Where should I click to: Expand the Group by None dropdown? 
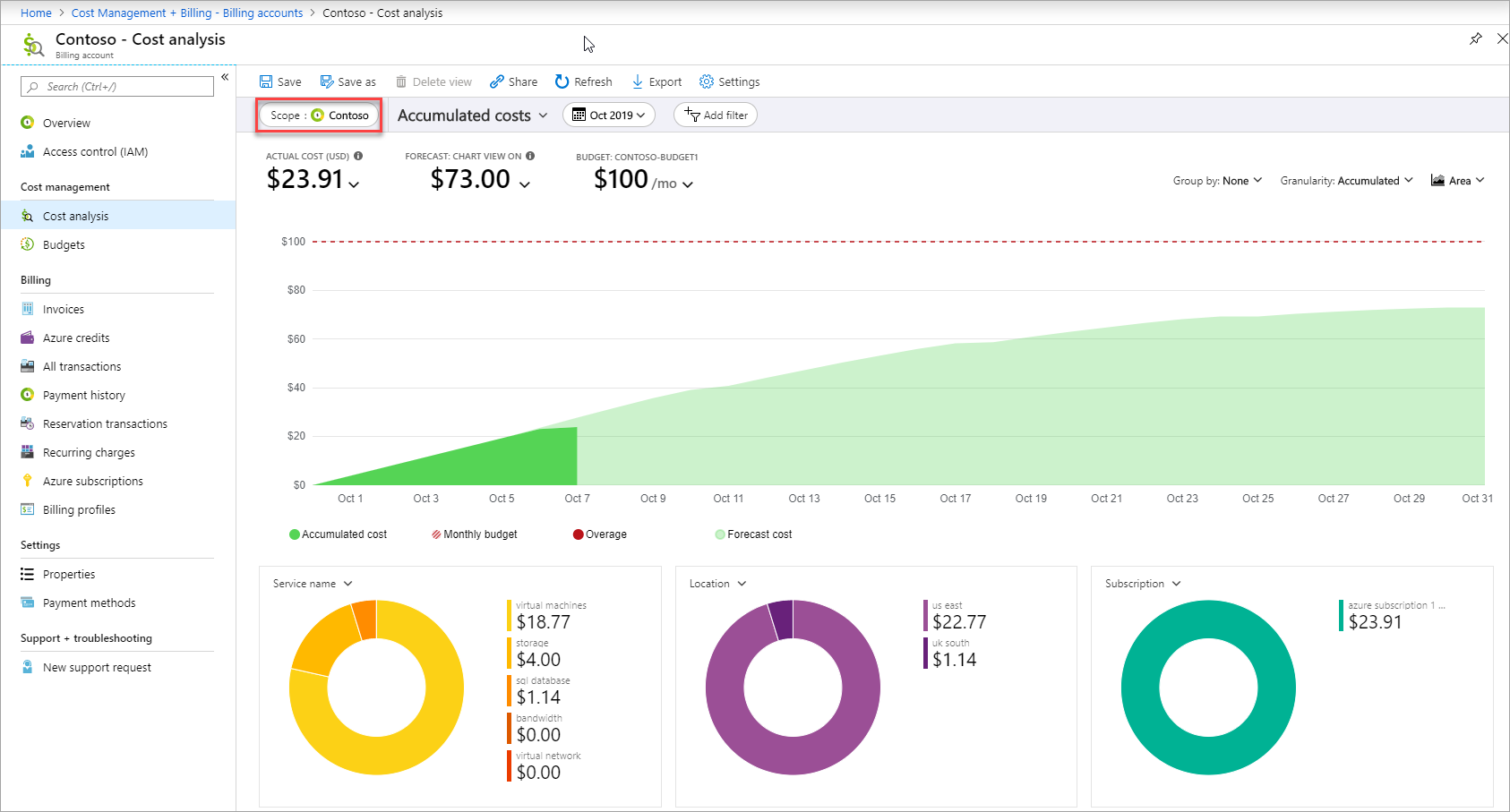click(1217, 181)
